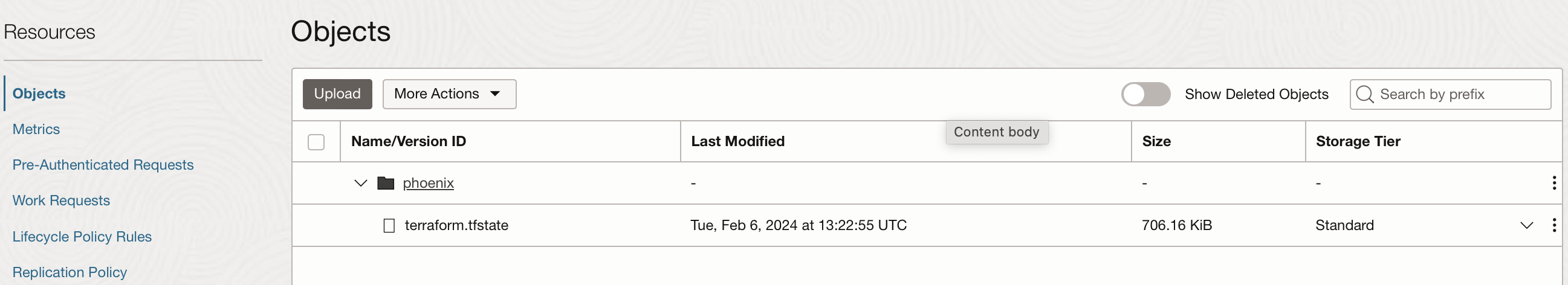This screenshot has height=285, width=1568.
Task: Click the Last Modified column header
Action: point(737,141)
